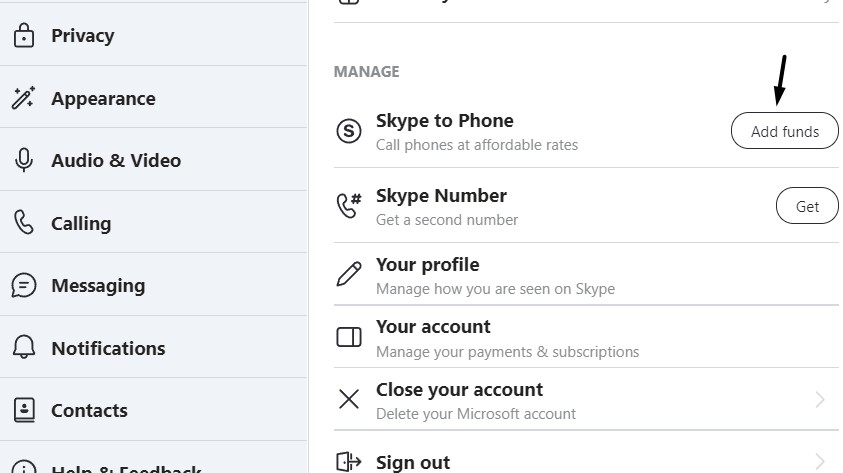Viewport: 843px width, 473px height.
Task: Click the Skype Number phone-hash icon
Action: tap(349, 206)
